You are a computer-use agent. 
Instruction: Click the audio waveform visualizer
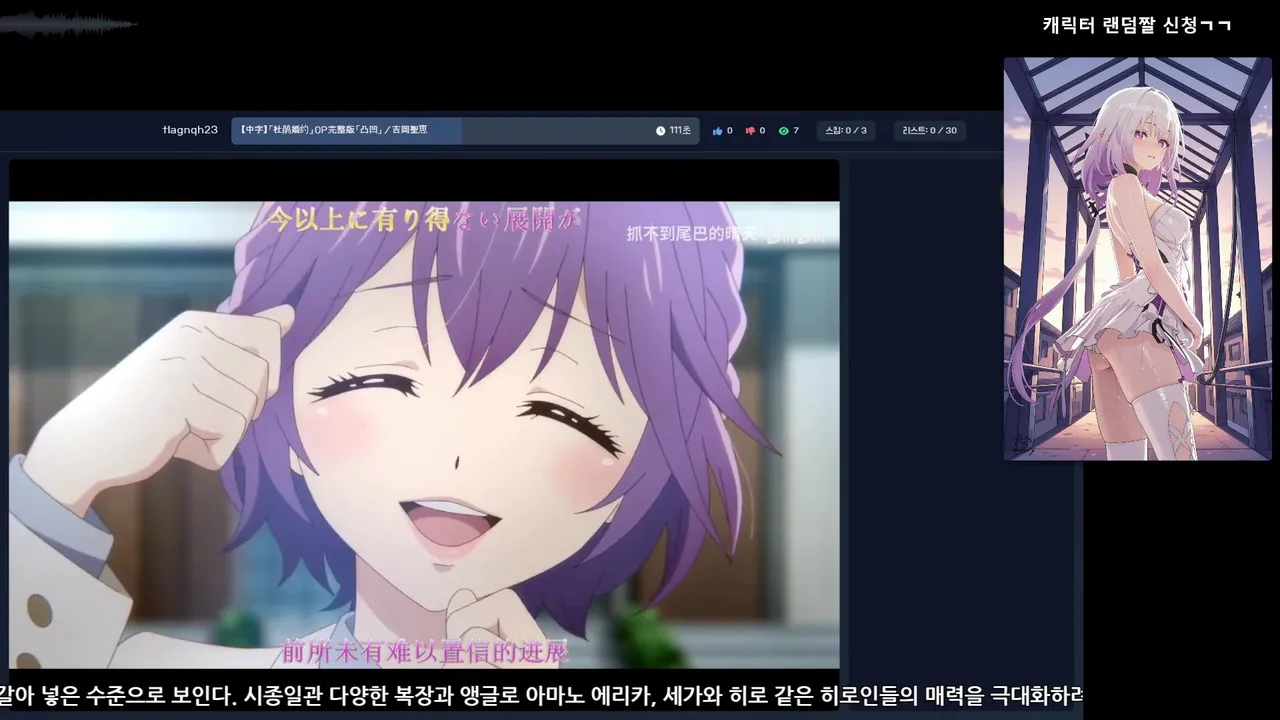[x=68, y=25]
